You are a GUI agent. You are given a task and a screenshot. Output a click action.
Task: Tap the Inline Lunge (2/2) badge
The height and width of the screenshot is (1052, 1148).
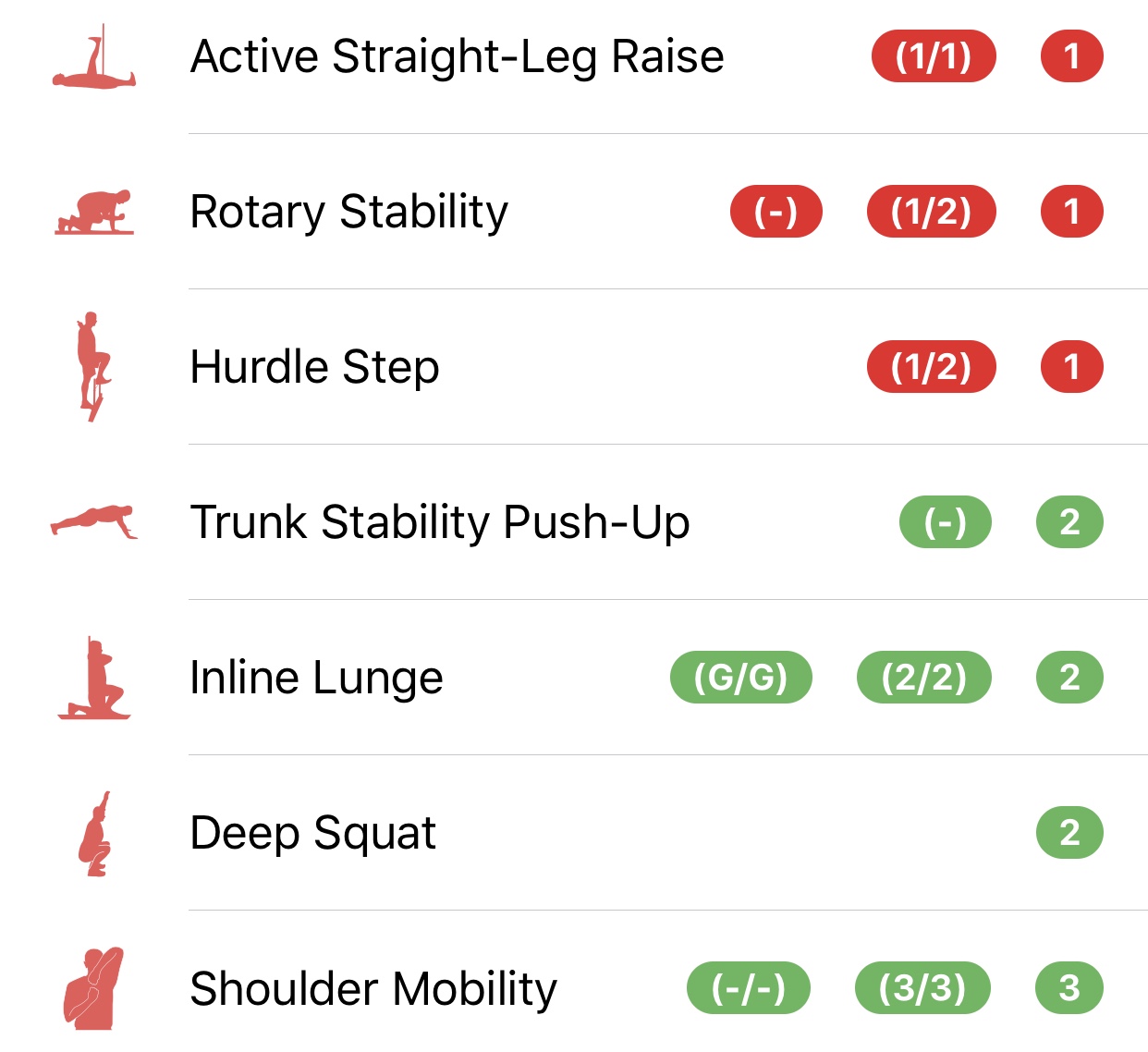923,678
